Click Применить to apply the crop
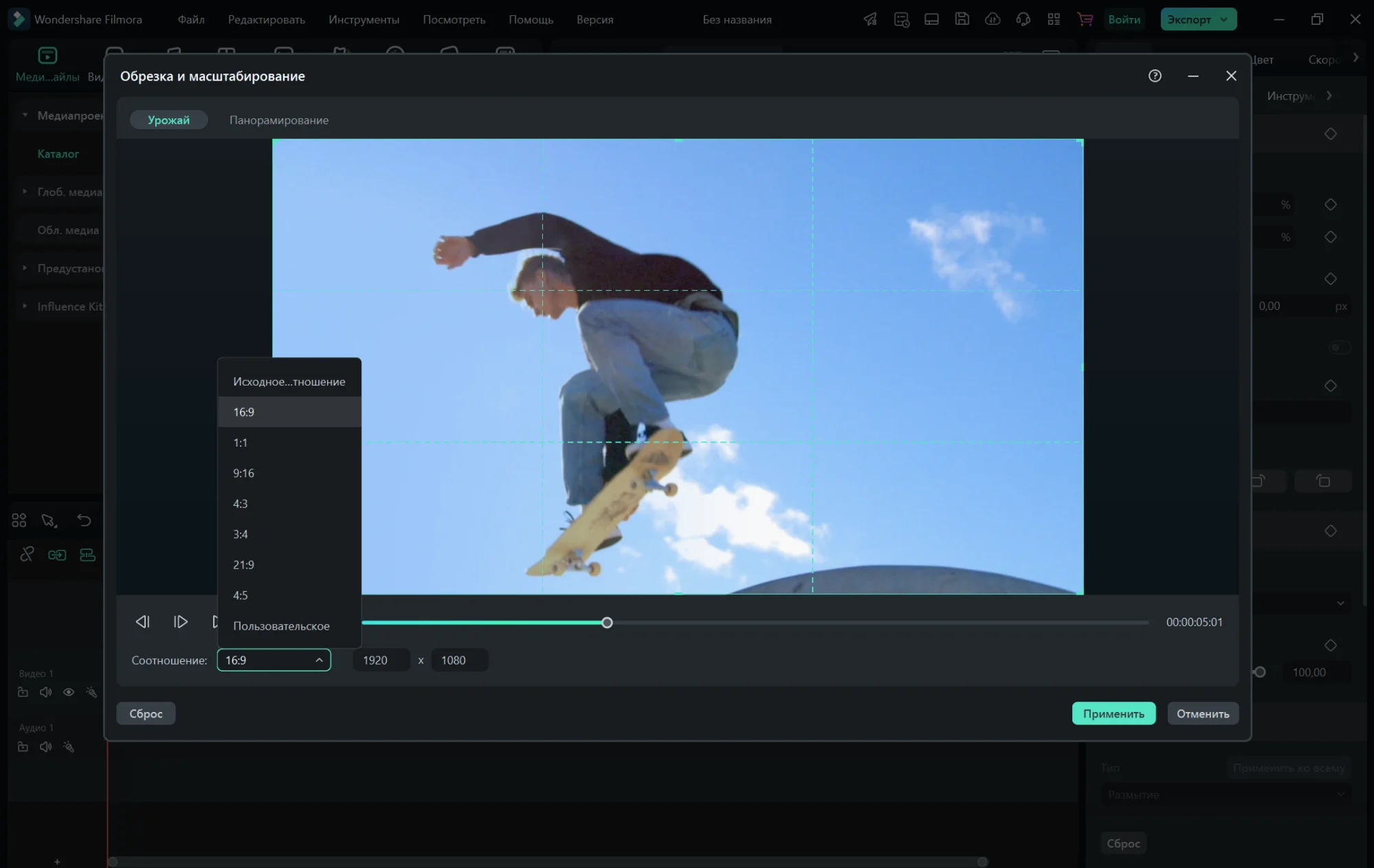Image resolution: width=1374 pixels, height=868 pixels. [x=1113, y=713]
